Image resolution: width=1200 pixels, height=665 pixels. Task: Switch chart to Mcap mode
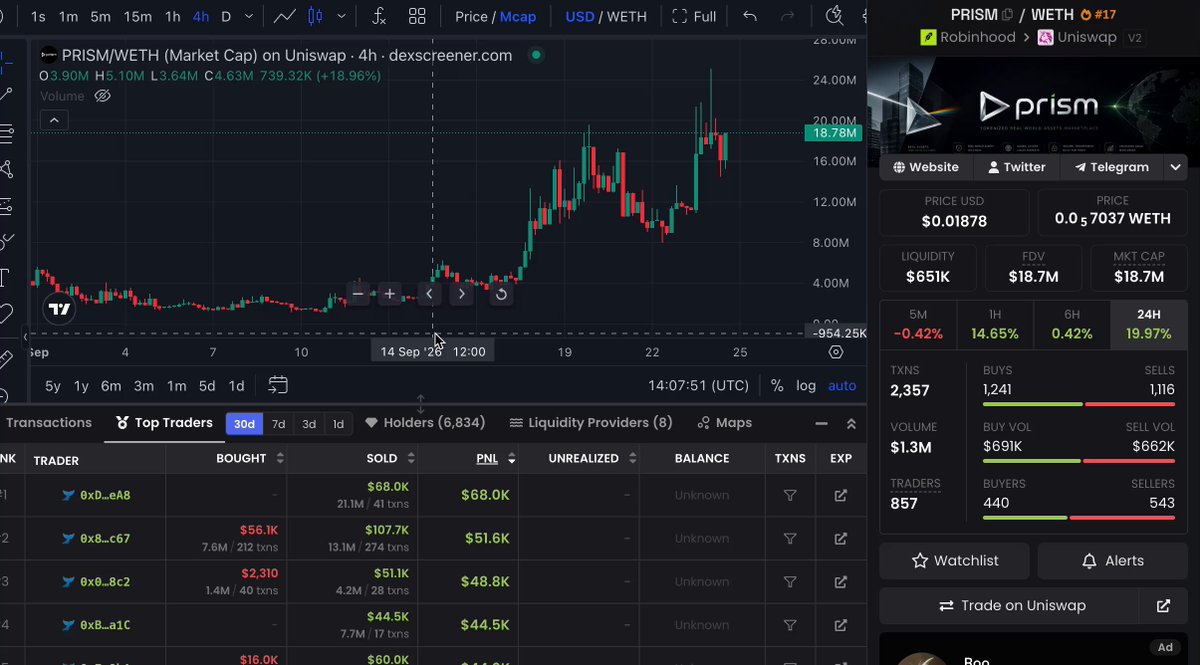[518, 16]
